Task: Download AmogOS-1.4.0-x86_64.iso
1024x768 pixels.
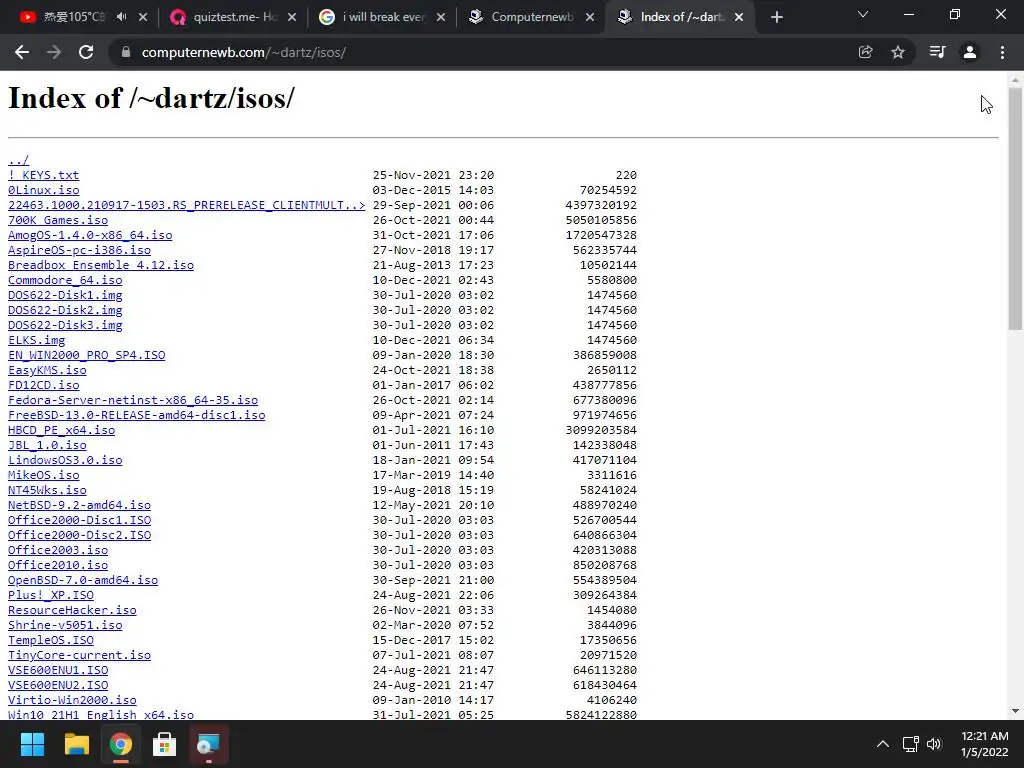Action: pyautogui.click(x=90, y=235)
